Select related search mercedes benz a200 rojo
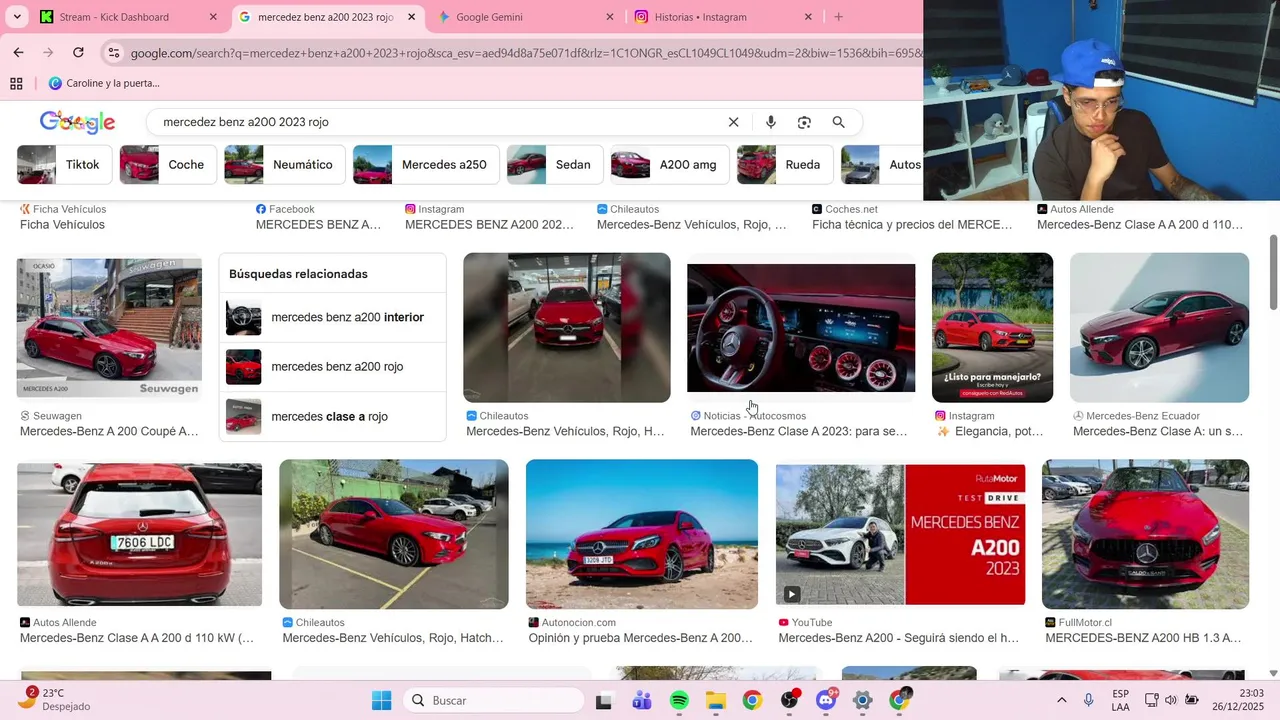This screenshot has height=720, width=1280. click(x=333, y=367)
